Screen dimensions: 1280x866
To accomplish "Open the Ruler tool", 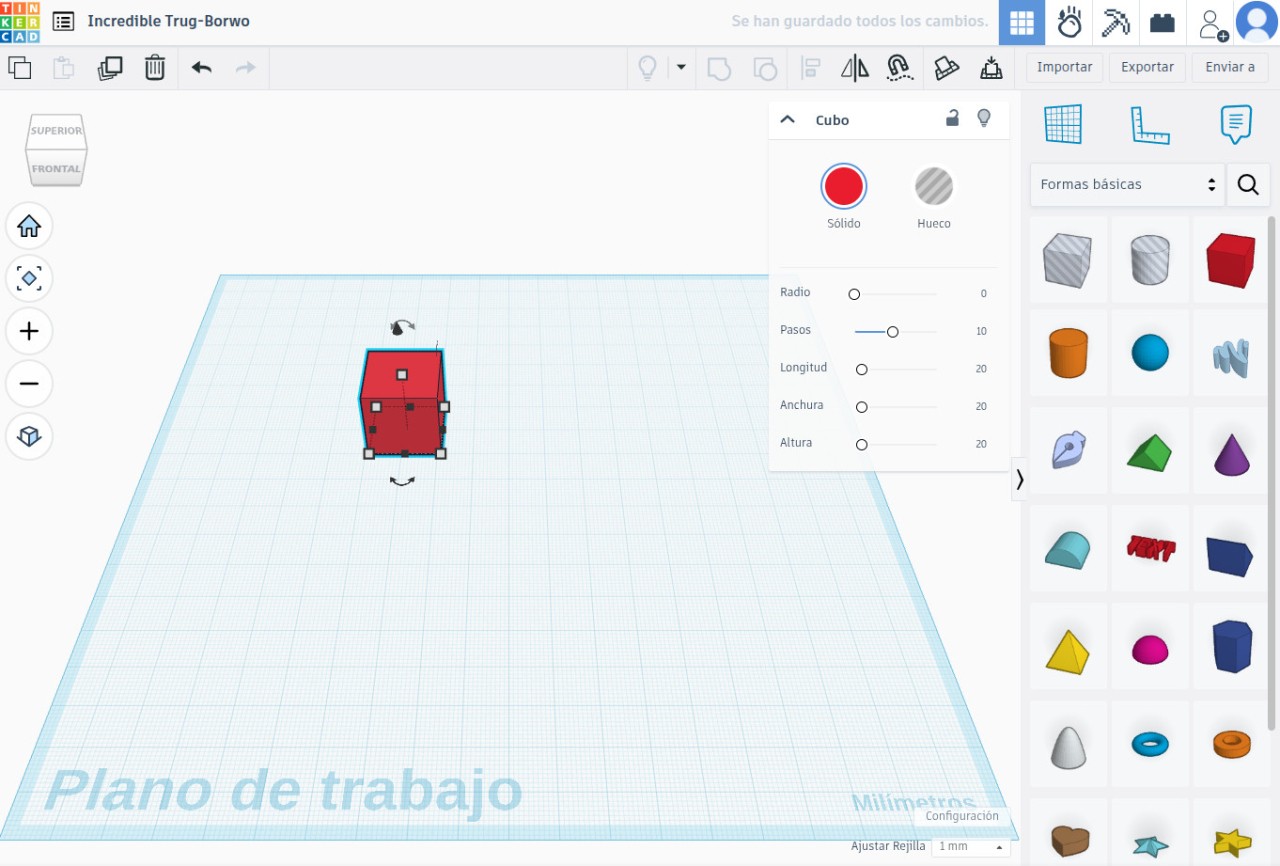I will pyautogui.click(x=1149, y=125).
